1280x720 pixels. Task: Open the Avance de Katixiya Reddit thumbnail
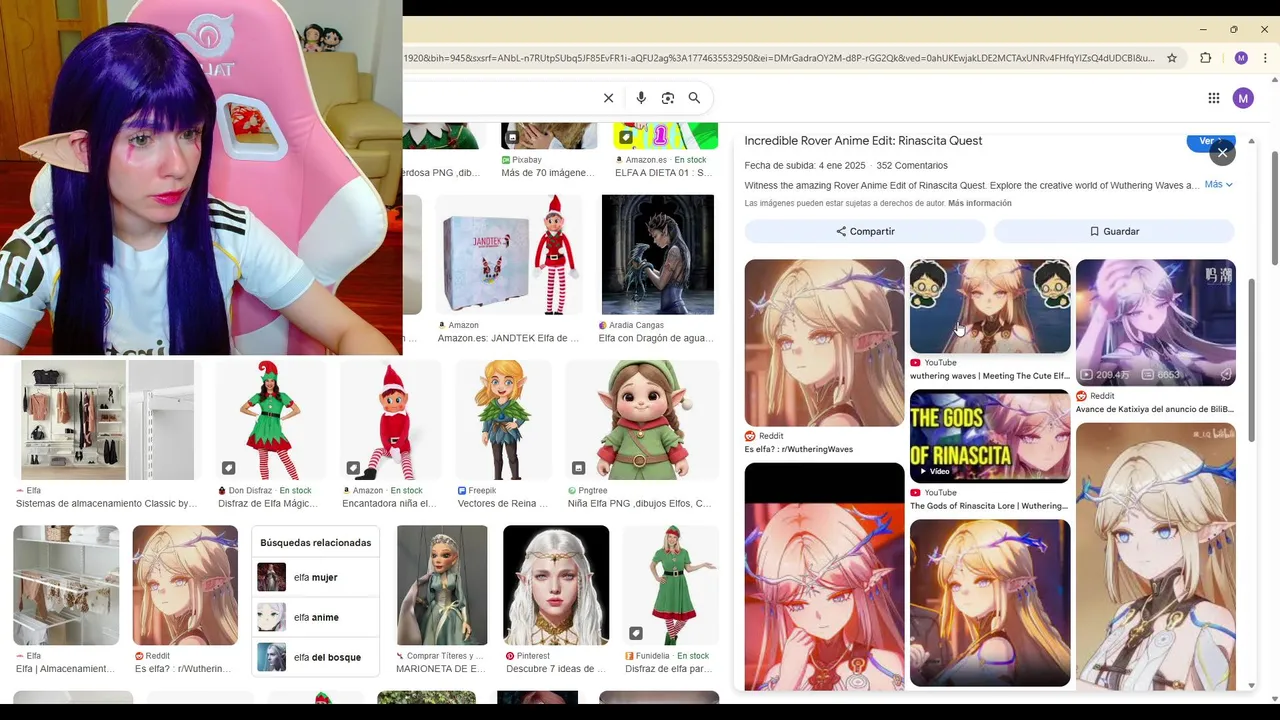[1156, 323]
